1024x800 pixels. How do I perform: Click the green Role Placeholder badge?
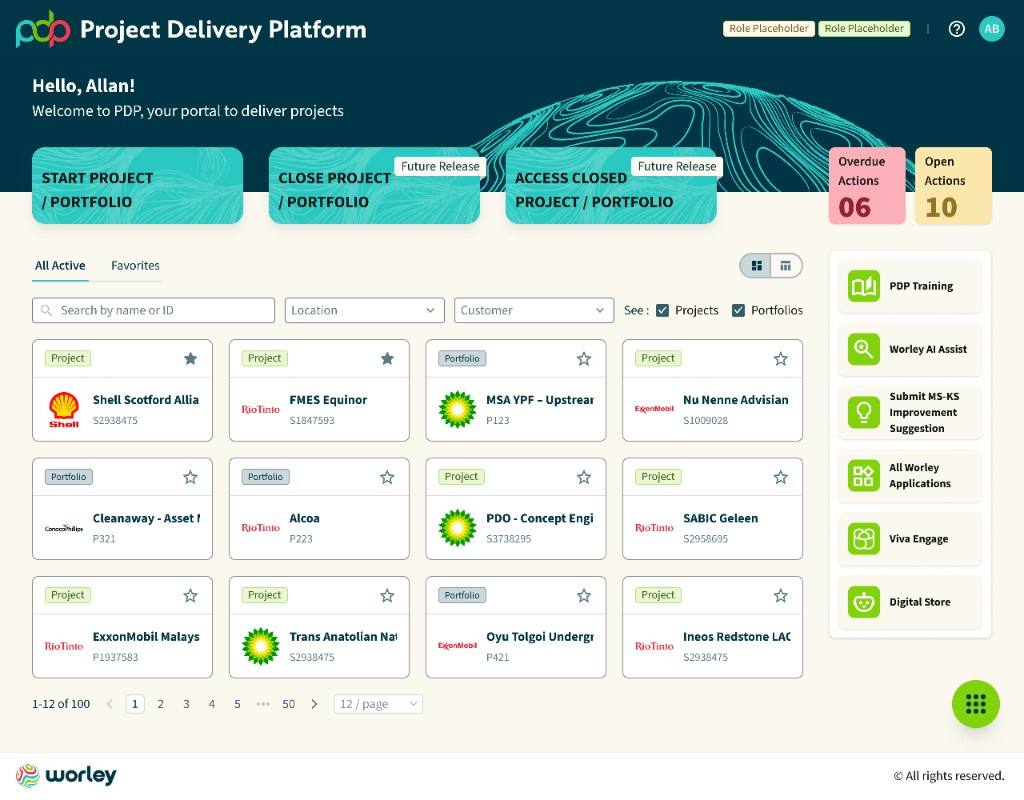864,29
